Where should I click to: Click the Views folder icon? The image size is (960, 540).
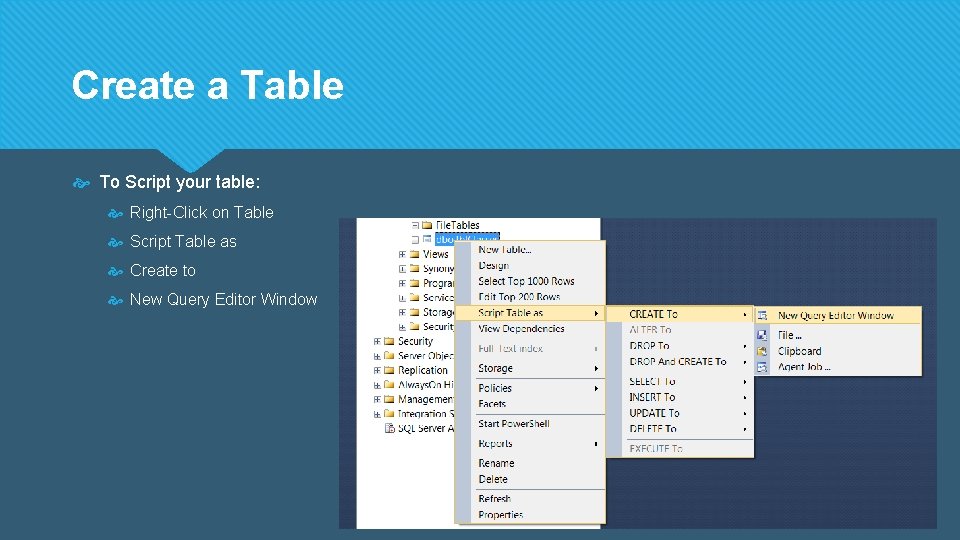coord(414,254)
